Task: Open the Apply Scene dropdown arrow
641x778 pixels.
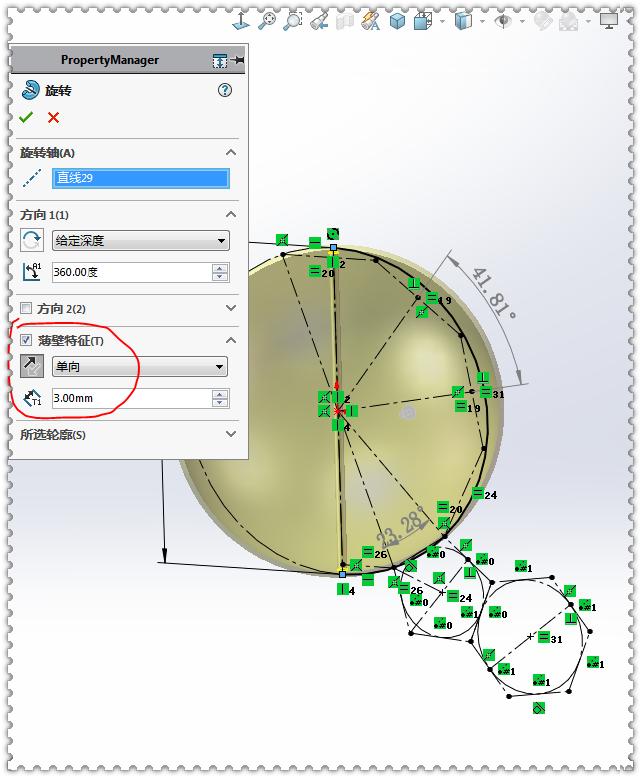Action: [588, 21]
